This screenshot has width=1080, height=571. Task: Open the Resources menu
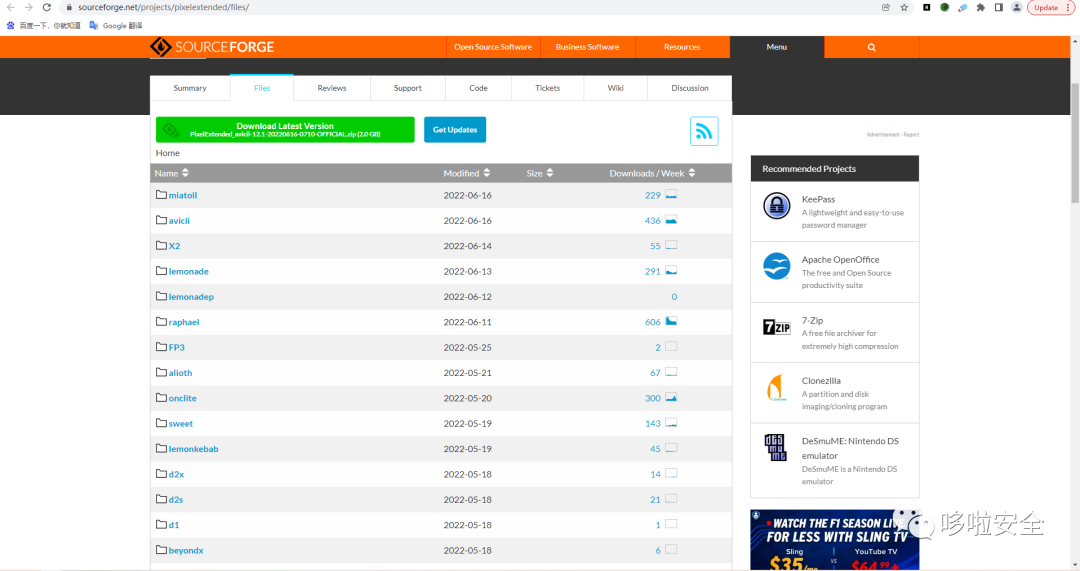(682, 48)
